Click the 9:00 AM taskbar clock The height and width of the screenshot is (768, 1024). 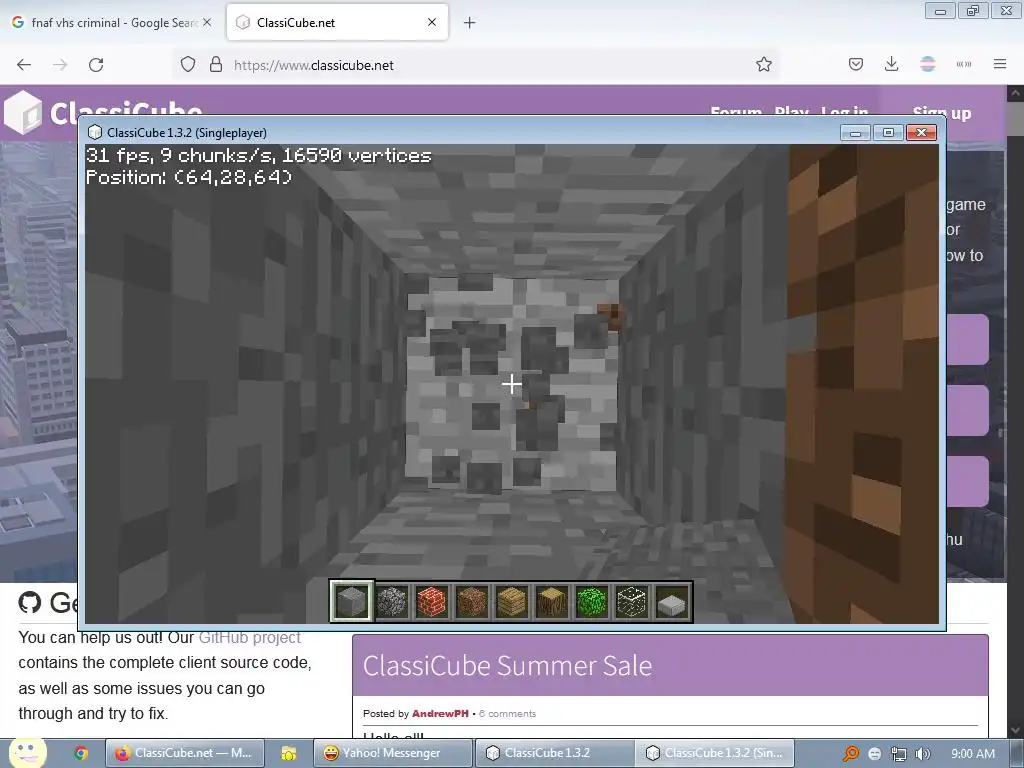(x=972, y=754)
